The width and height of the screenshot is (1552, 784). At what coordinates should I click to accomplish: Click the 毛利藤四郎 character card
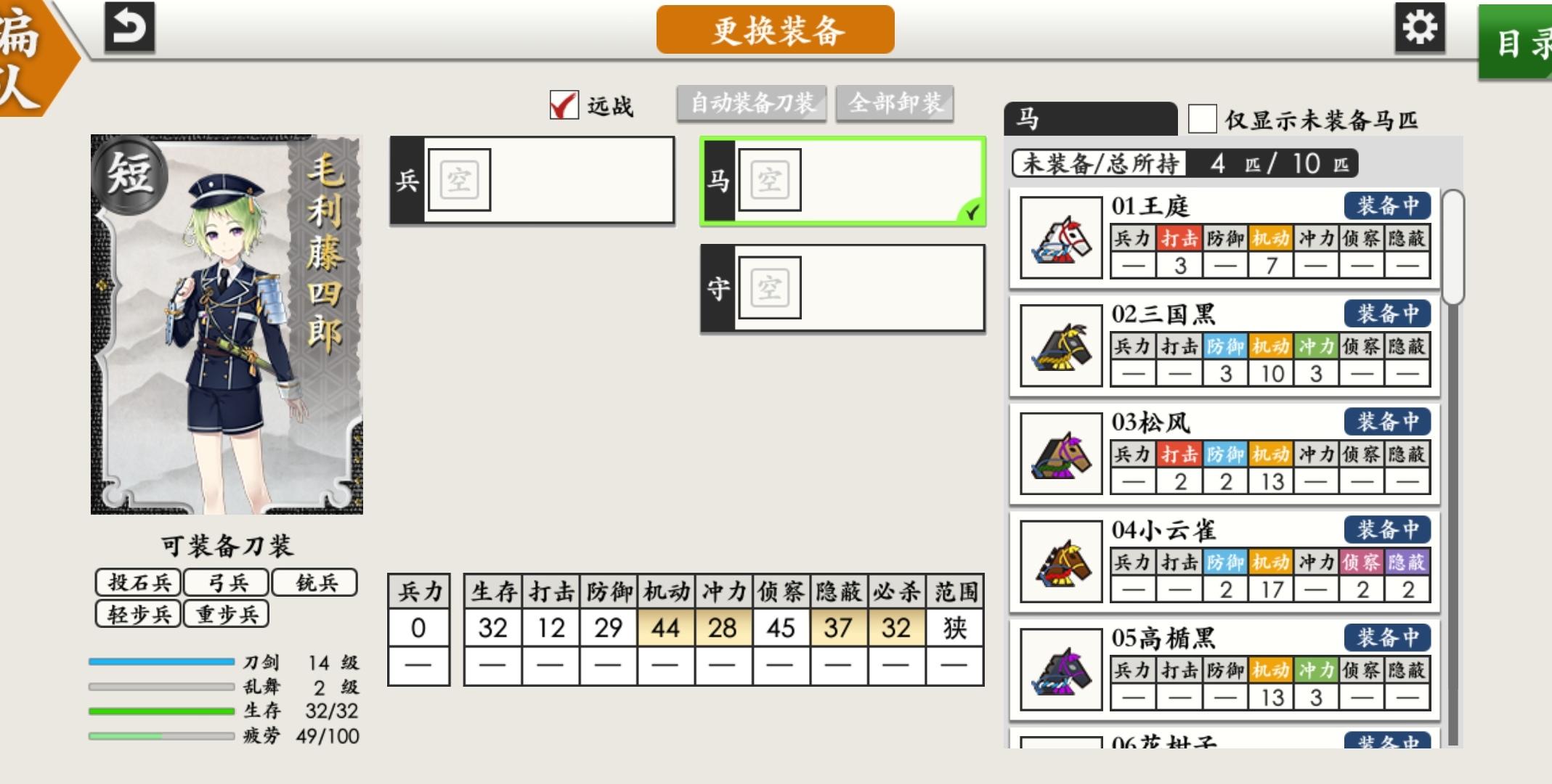tap(227, 324)
